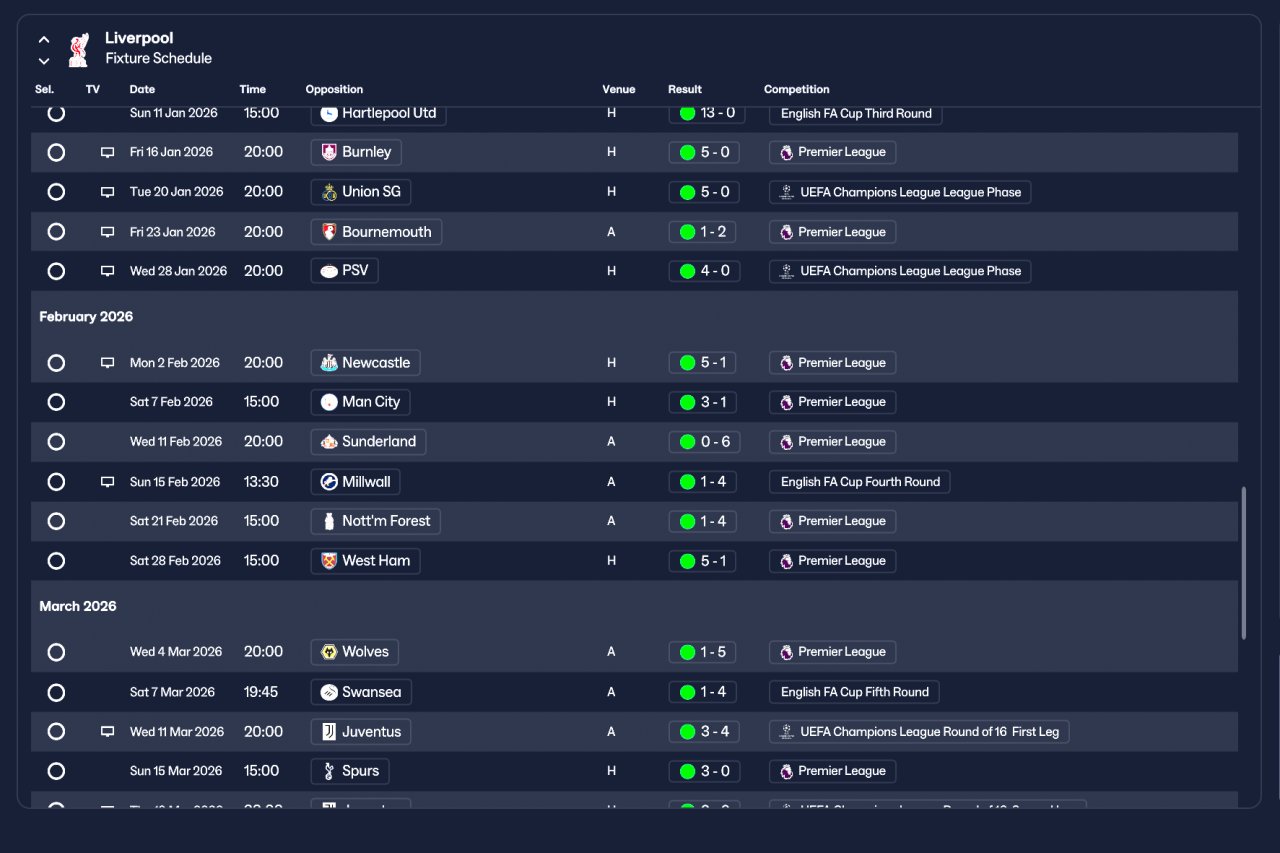Click the 13:30 kick-off time
1280x853 pixels.
click(x=261, y=482)
